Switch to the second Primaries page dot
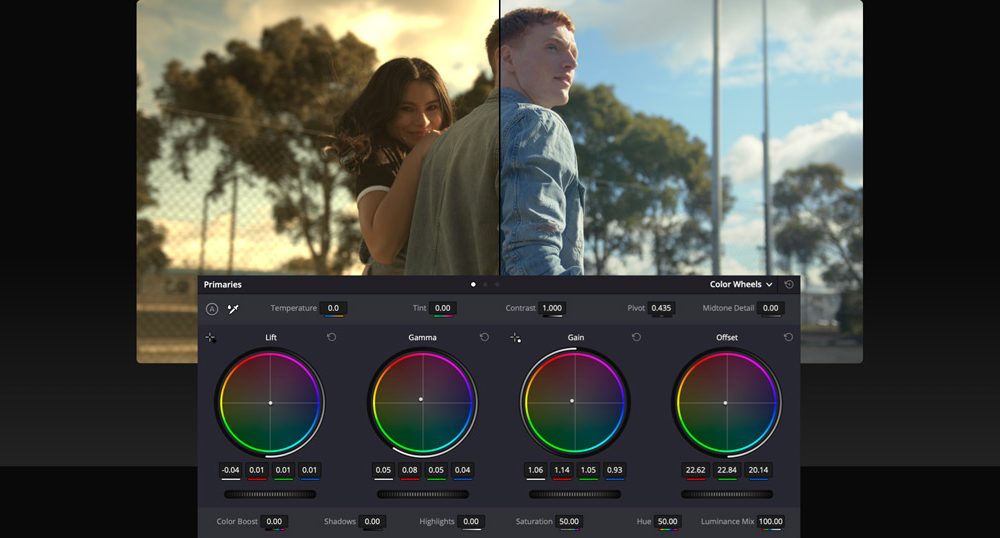Image resolution: width=1000 pixels, height=538 pixels. (485, 285)
